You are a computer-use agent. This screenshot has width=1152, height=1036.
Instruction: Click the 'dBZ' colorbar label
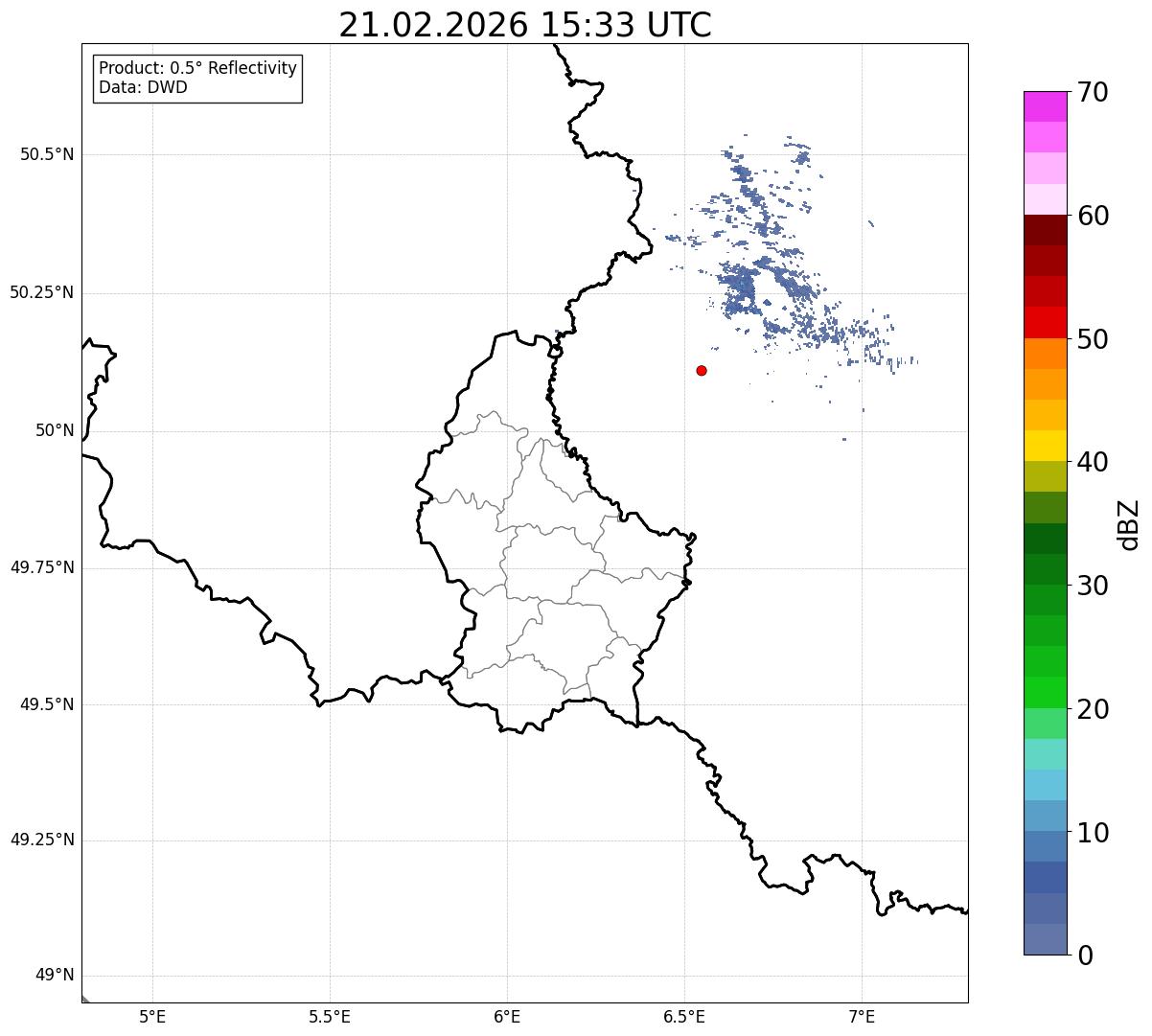pyautogui.click(x=1129, y=524)
